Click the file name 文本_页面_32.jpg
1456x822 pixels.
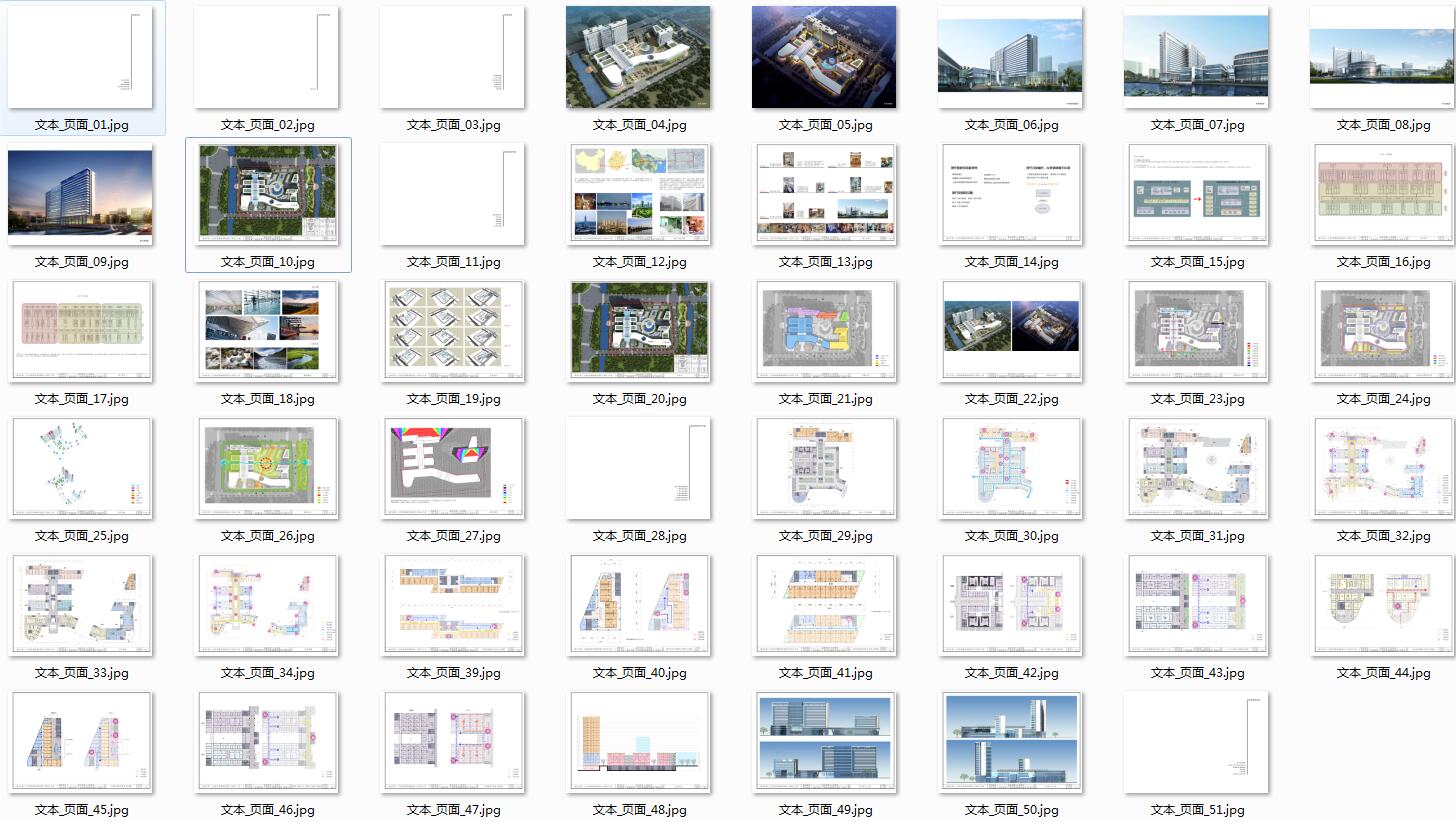pyautogui.click(x=1384, y=536)
